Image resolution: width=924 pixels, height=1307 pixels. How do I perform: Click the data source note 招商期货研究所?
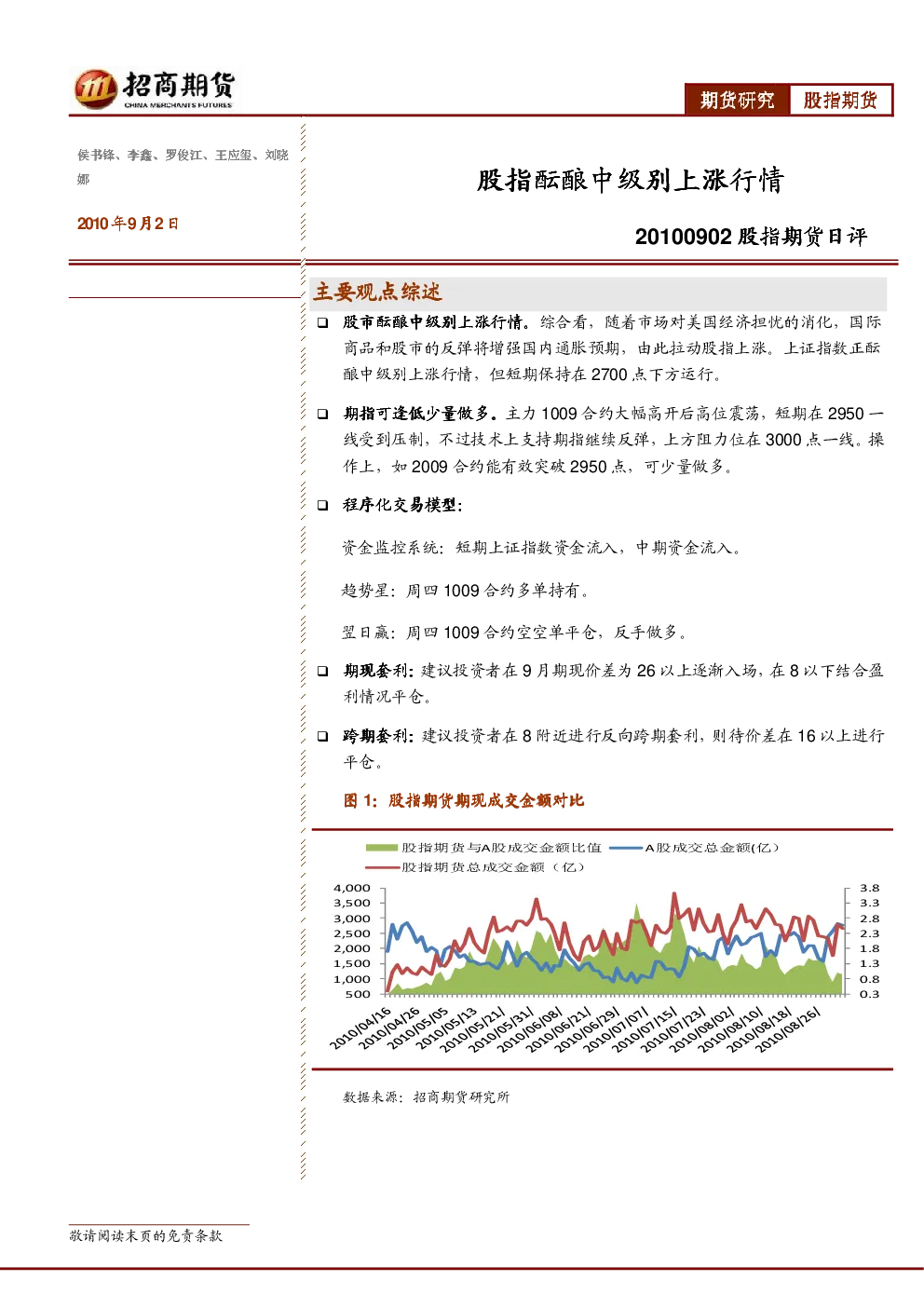click(461, 1097)
